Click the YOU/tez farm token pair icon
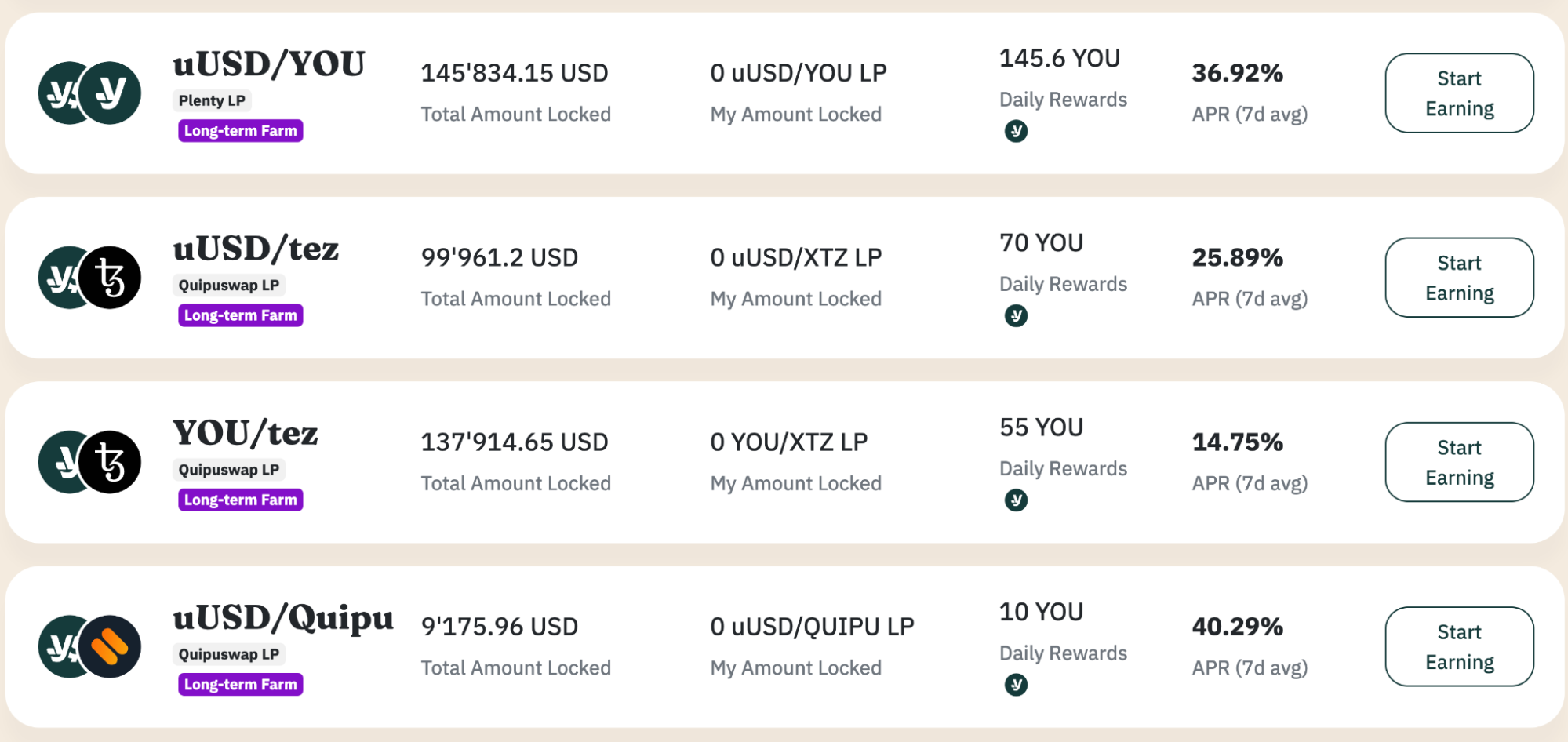 (89, 462)
